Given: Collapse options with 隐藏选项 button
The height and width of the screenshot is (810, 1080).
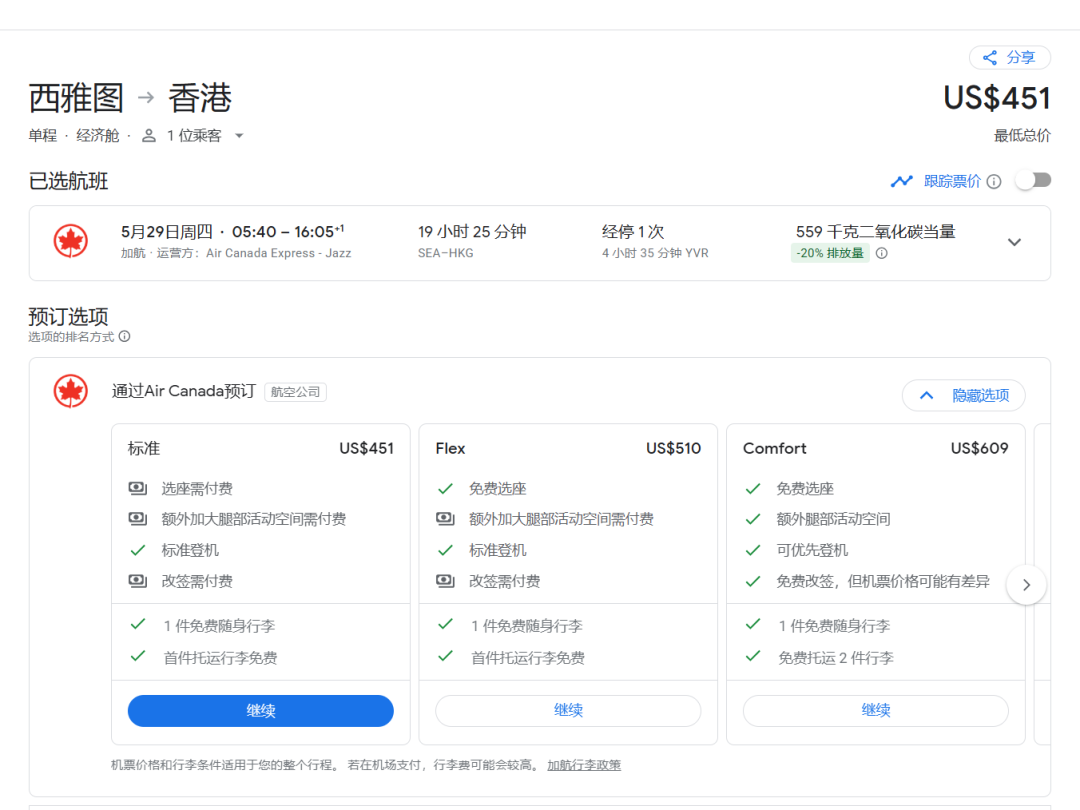Looking at the screenshot, I should click(x=964, y=395).
